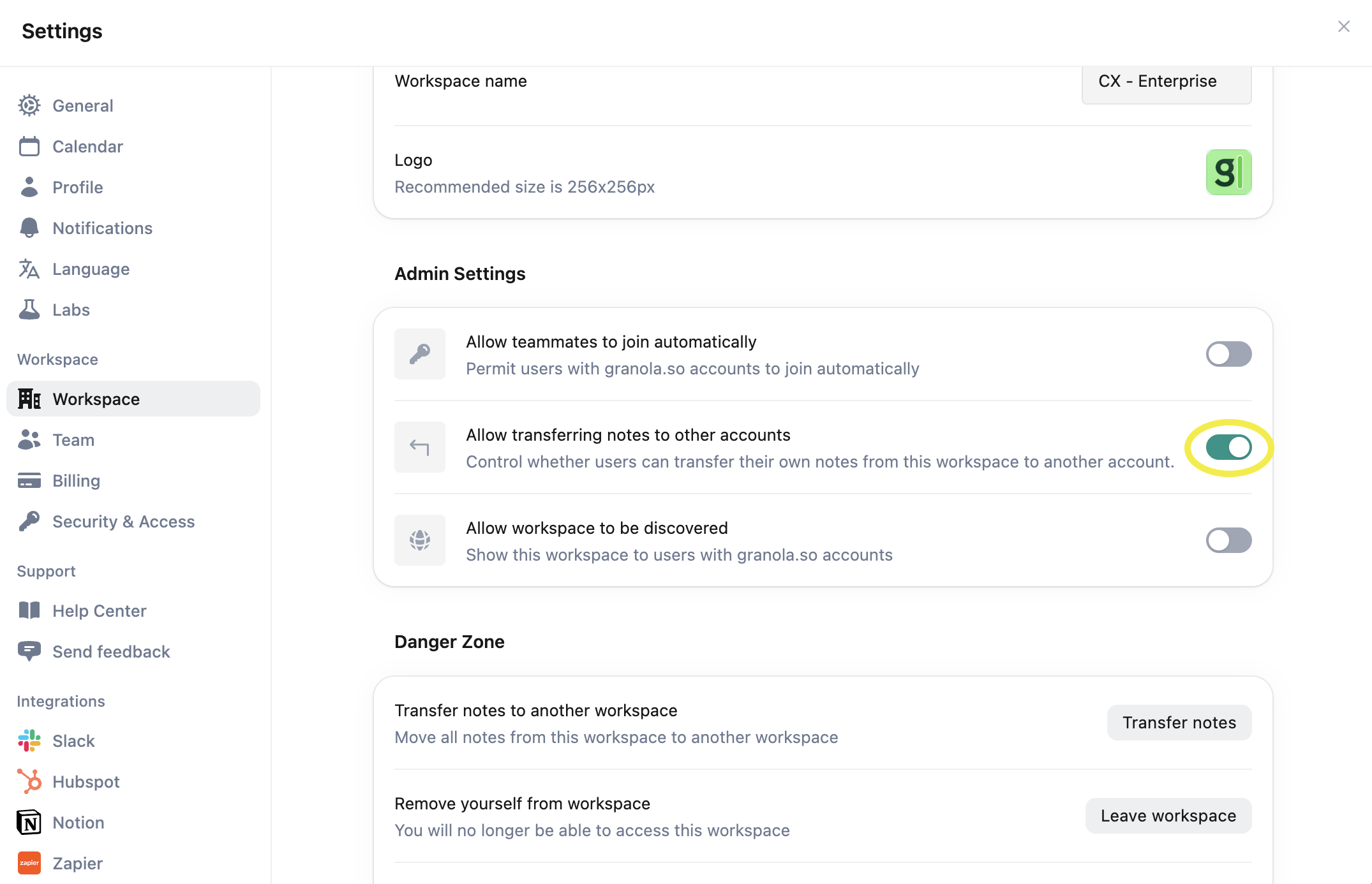
Task: Edit the Workspace name field
Action: coord(1166,82)
